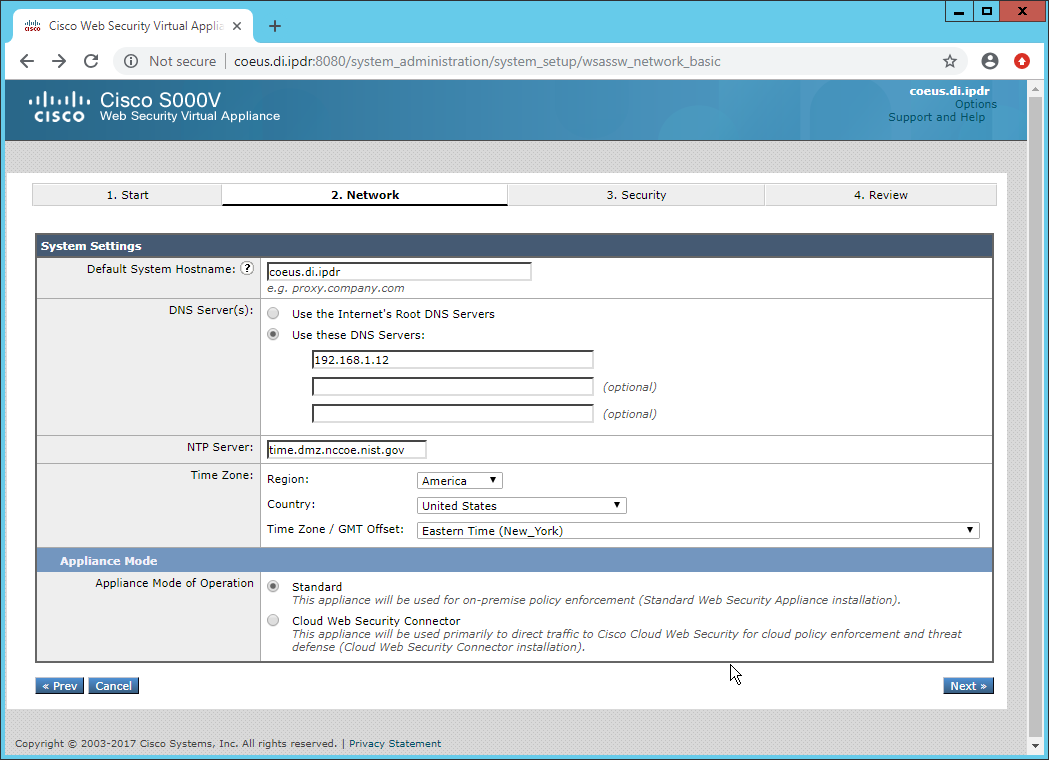Click the System Settings section header
The image size is (1049, 760).
click(x=514, y=246)
